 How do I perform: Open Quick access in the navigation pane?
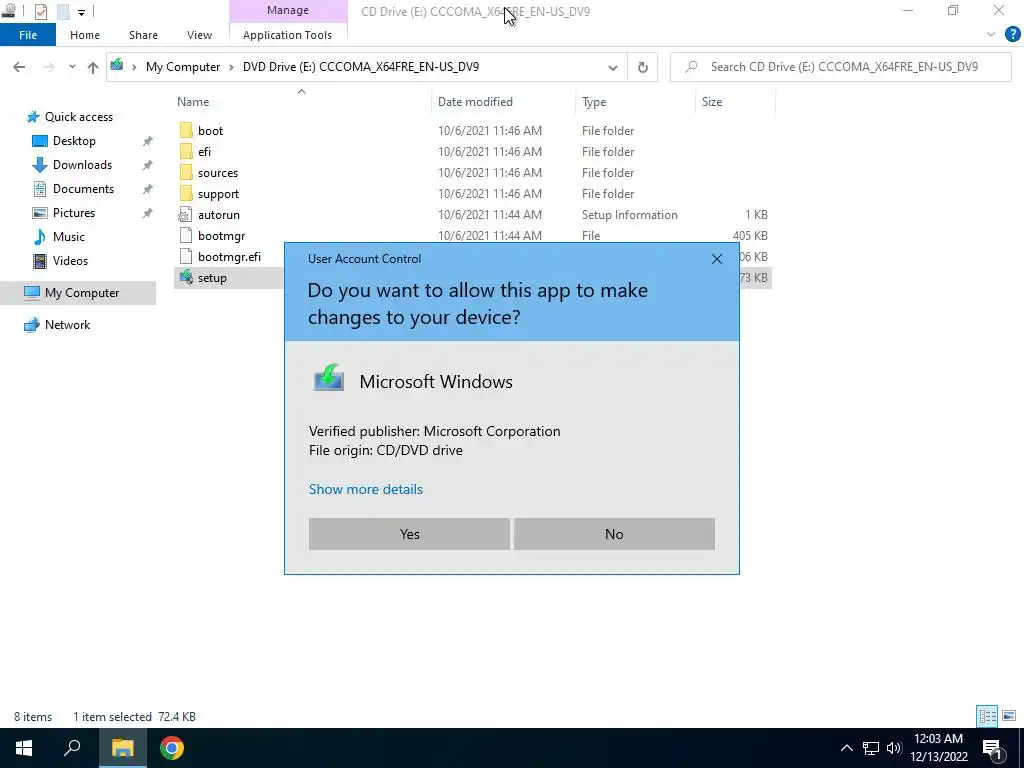pyautogui.click(x=78, y=117)
